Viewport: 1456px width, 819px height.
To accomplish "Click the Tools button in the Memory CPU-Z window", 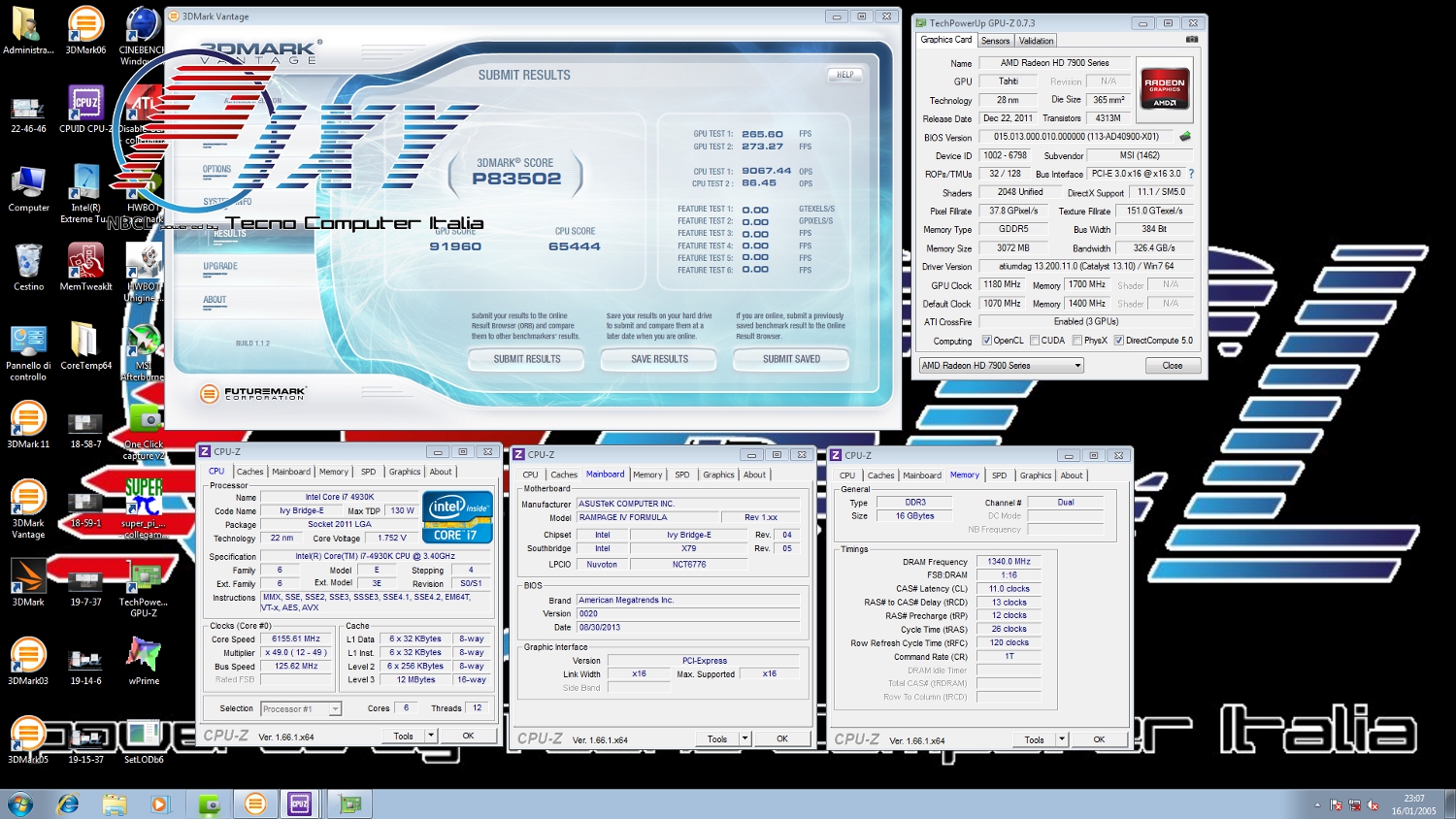I will [x=1035, y=739].
